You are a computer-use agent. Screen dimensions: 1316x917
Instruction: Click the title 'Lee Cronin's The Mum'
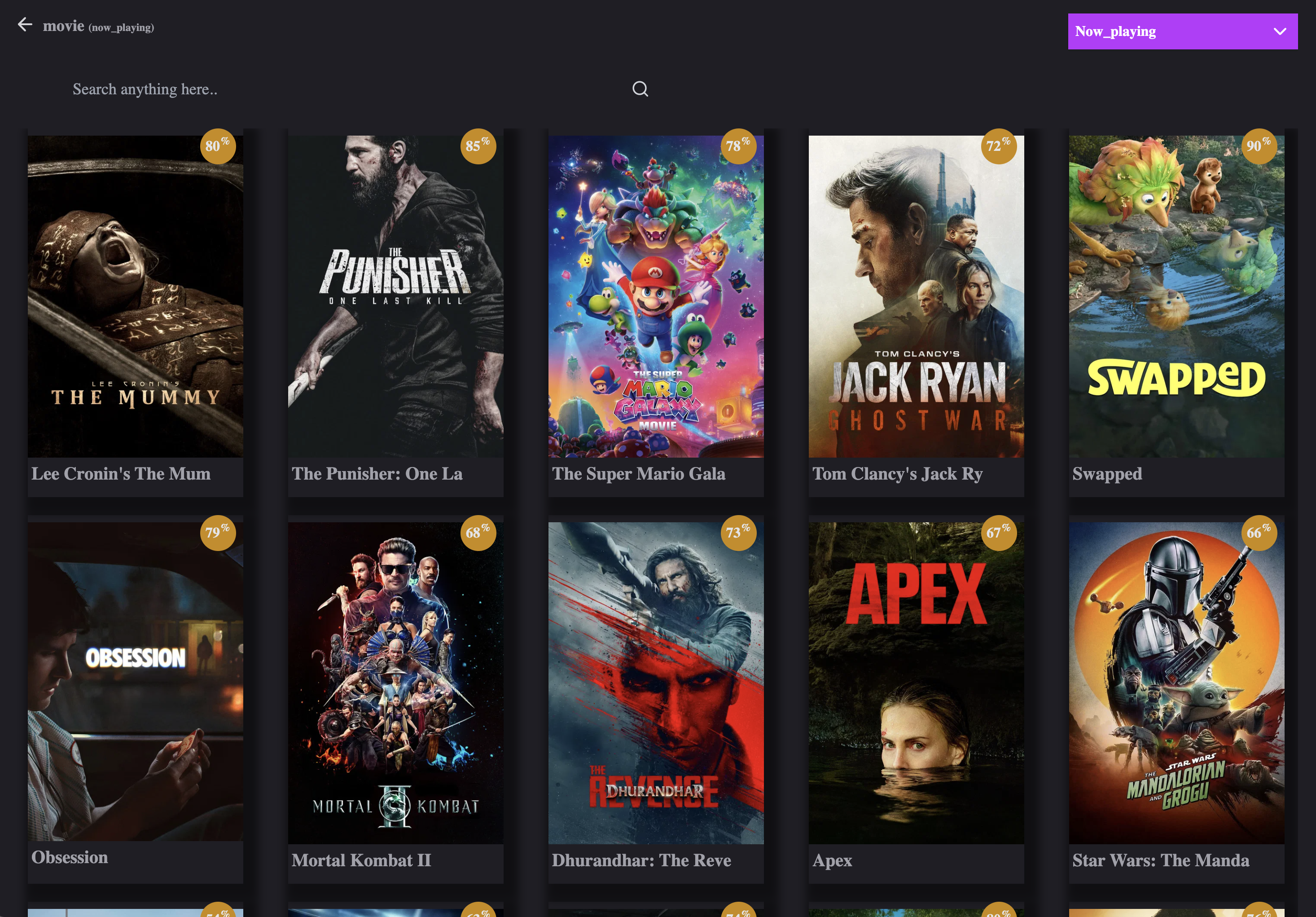click(121, 474)
